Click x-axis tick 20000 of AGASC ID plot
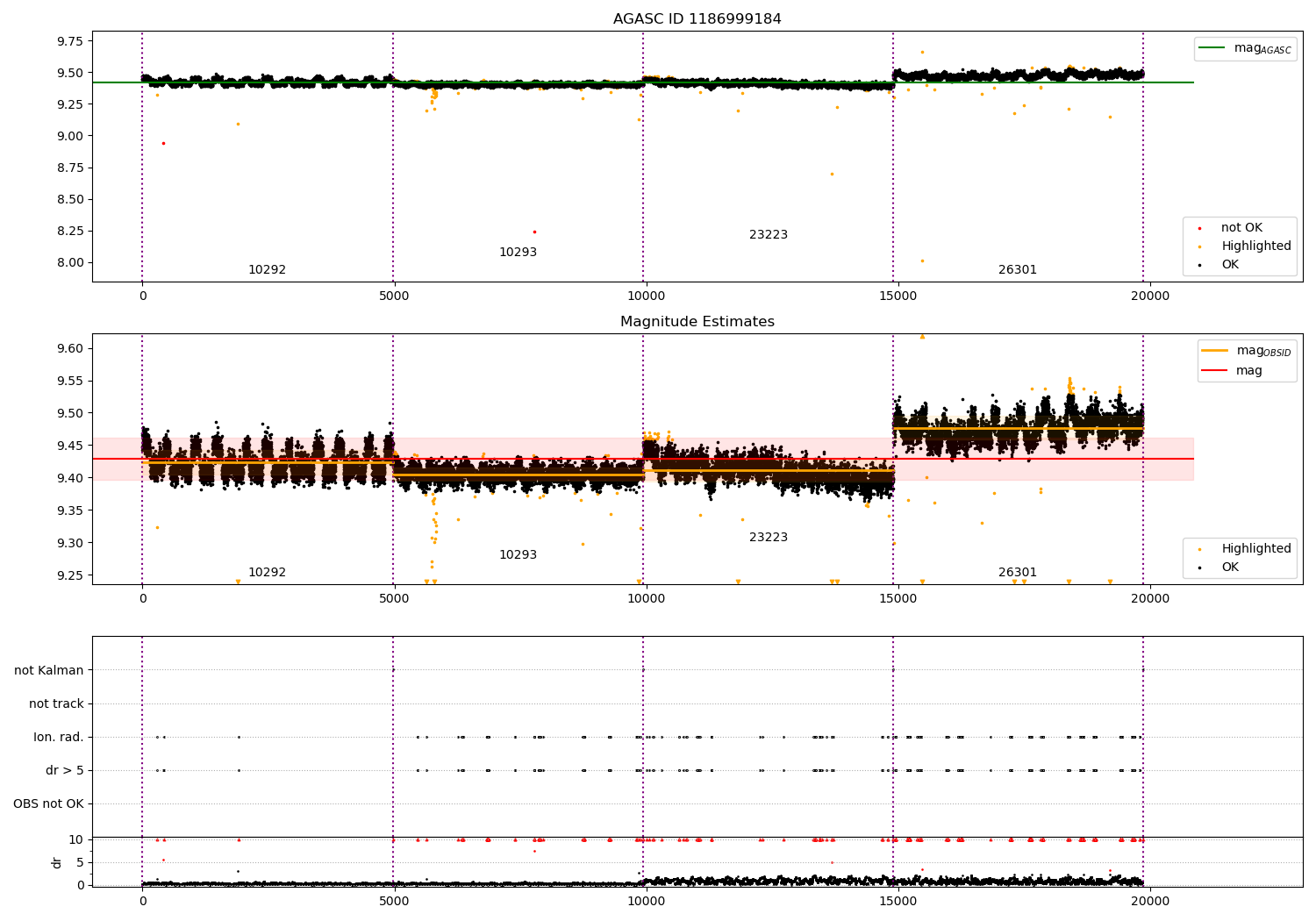 coord(1149,296)
